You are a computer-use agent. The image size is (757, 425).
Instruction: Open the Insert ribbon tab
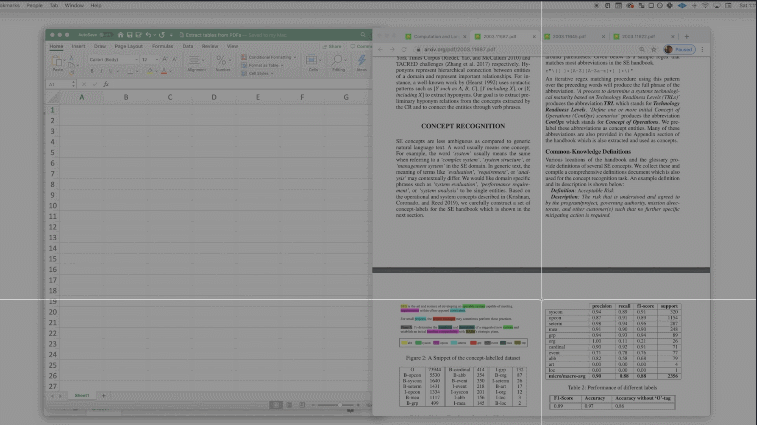point(78,46)
